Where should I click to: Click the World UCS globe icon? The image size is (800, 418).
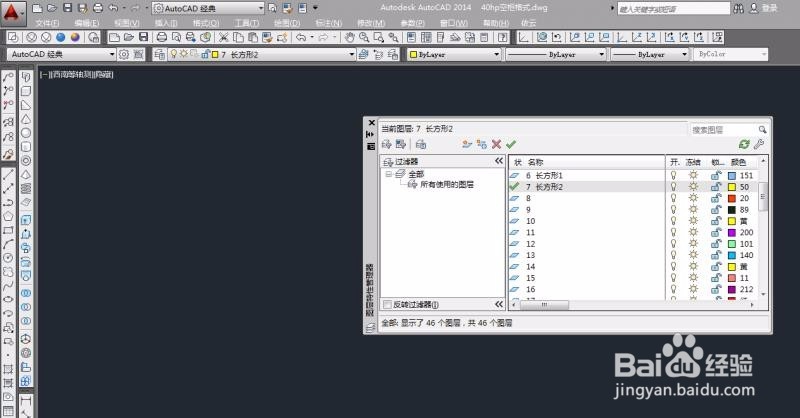[x=542, y=37]
